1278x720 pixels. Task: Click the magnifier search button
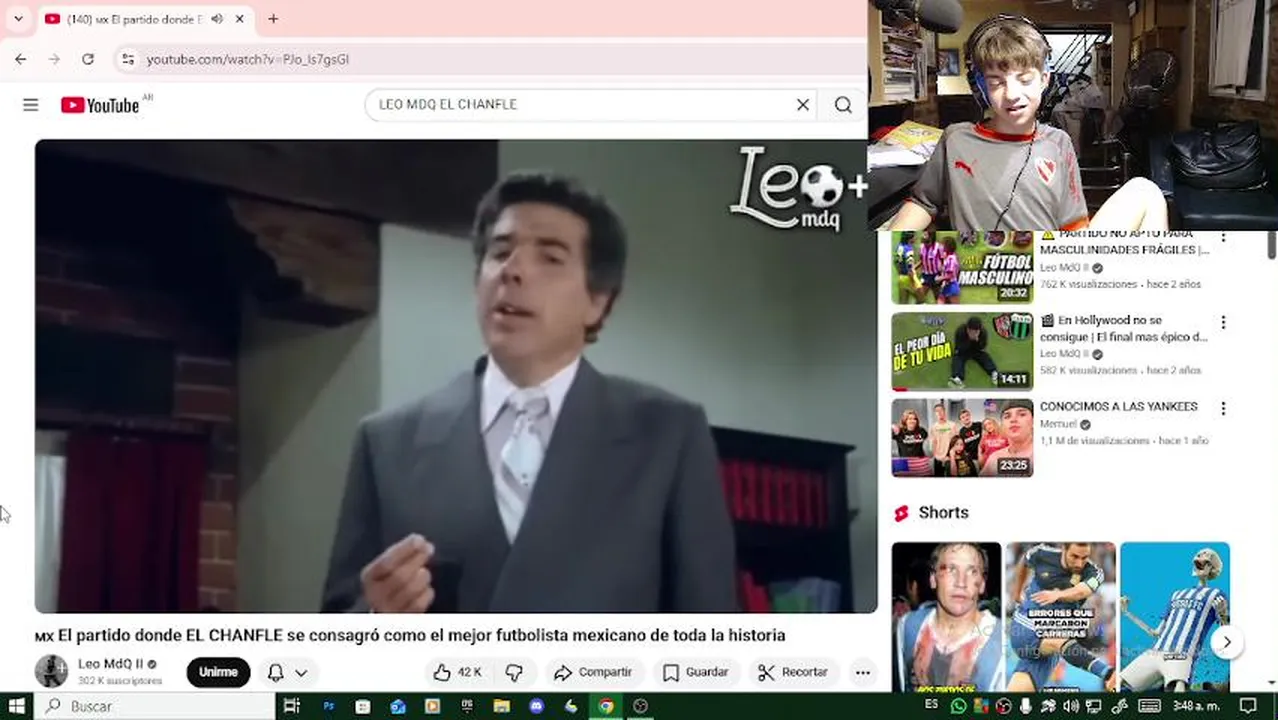coord(843,104)
